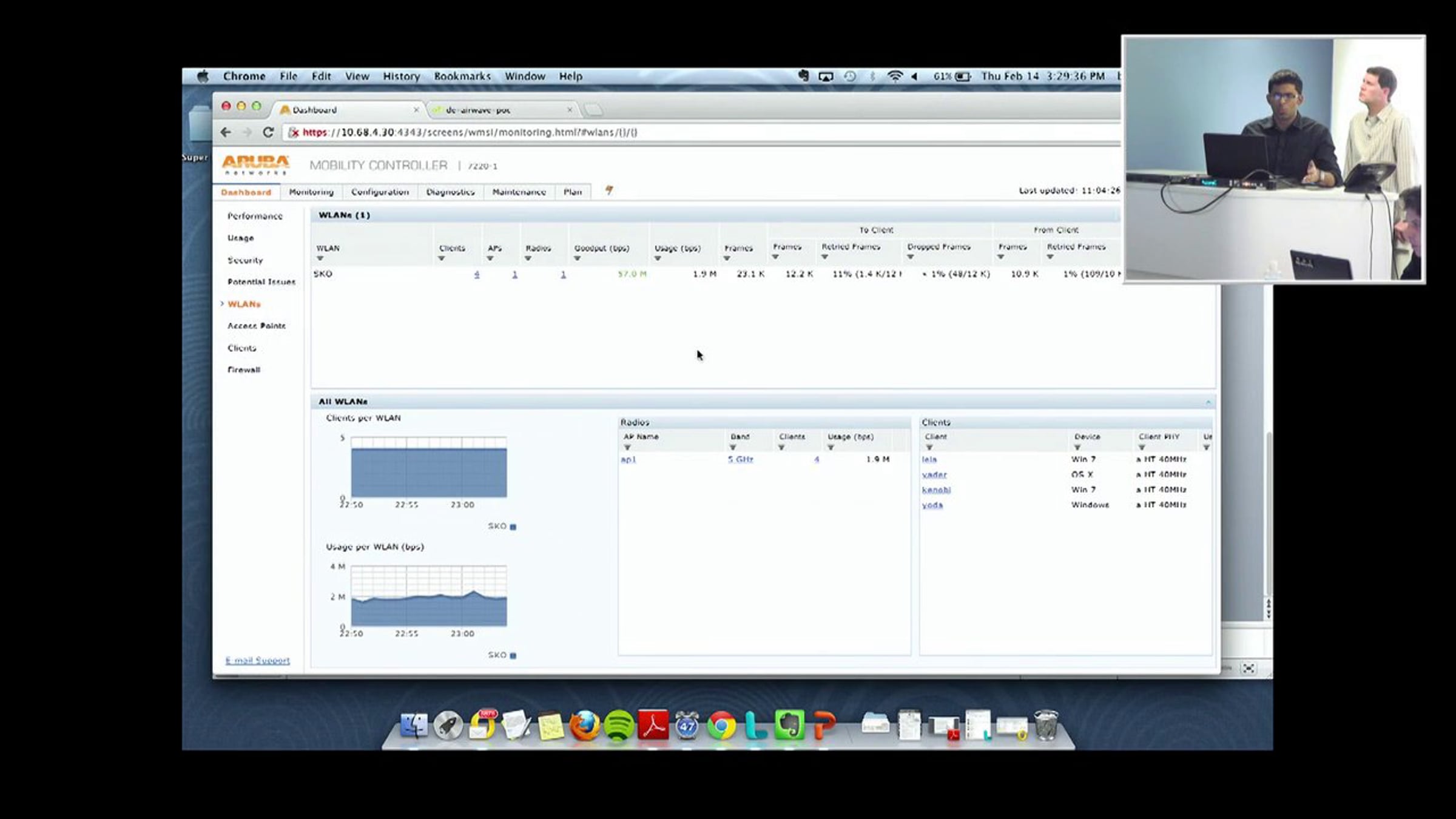The height and width of the screenshot is (819, 1456).
Task: Open the Maintenance tab
Action: (519, 192)
